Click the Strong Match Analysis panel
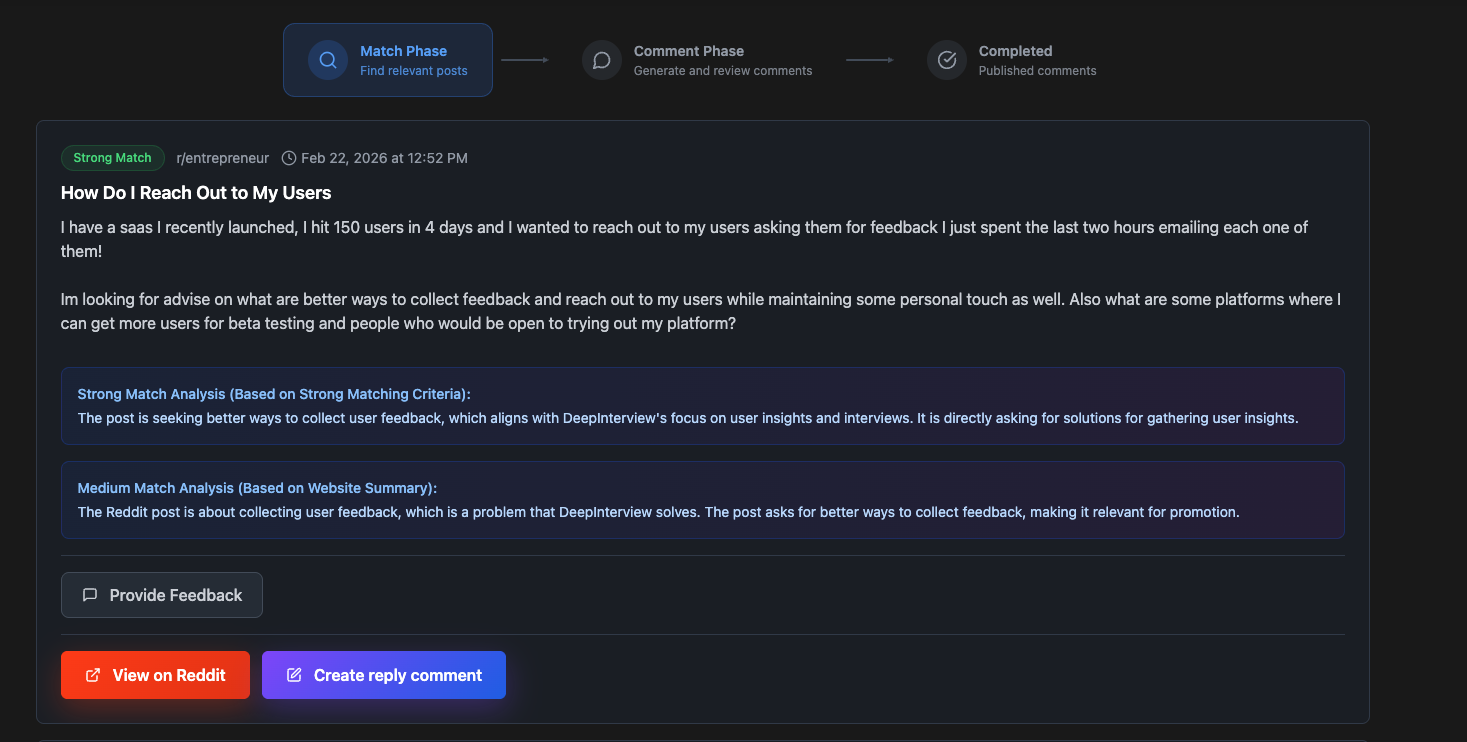Viewport: 1467px width, 742px height. tap(702, 406)
